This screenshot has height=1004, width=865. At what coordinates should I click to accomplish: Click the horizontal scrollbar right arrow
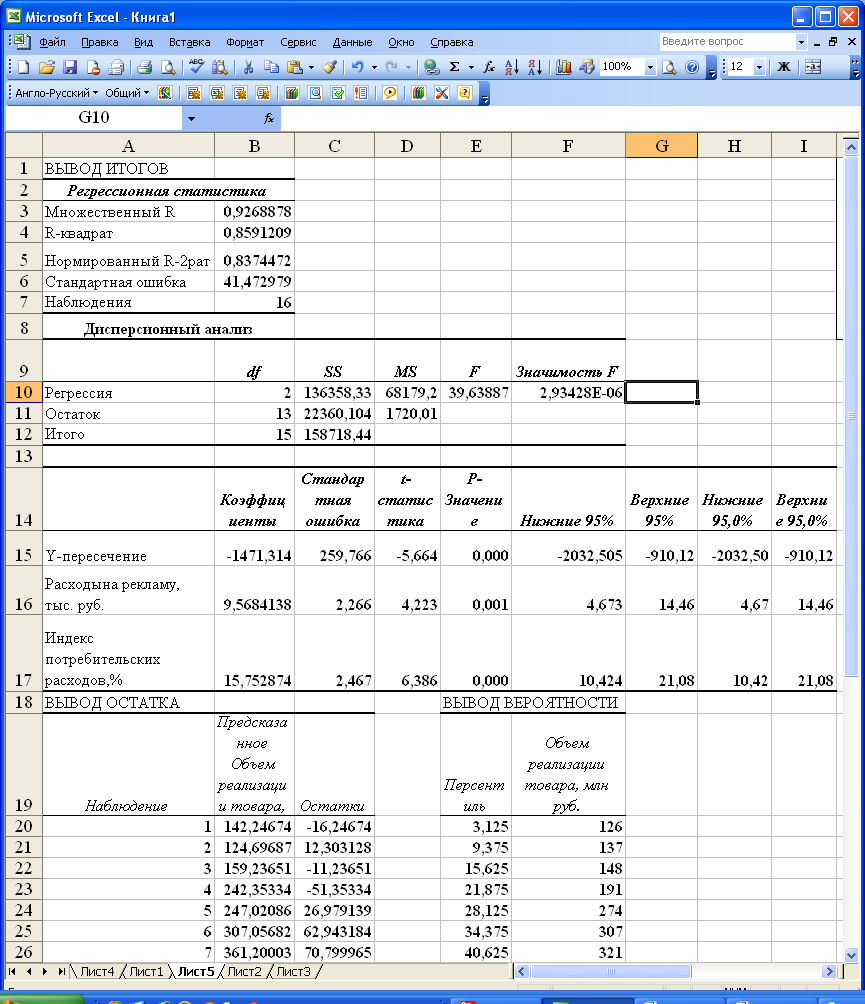coord(829,971)
